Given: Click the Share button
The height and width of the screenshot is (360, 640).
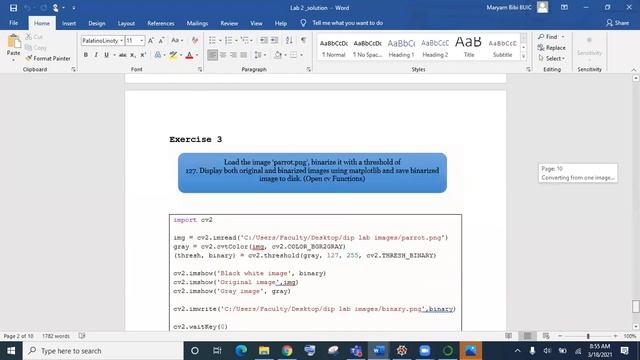Looking at the screenshot, I should coord(618,23).
